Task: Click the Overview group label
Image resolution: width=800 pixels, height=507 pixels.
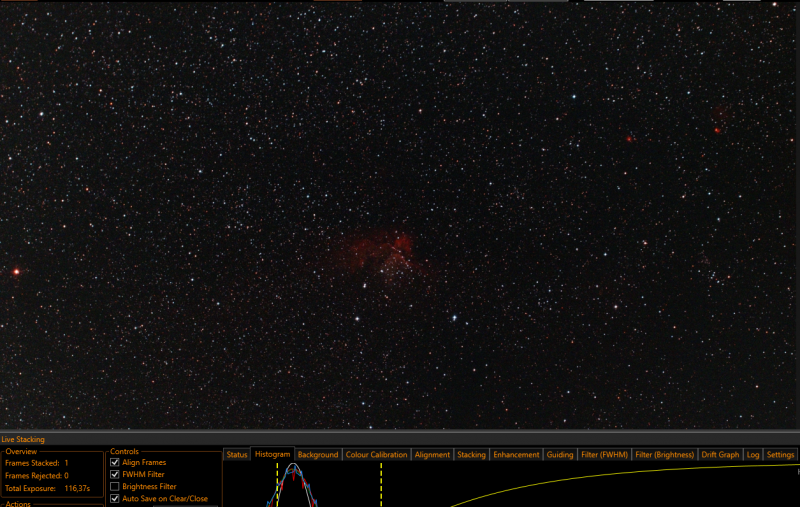Action: click(x=21, y=451)
